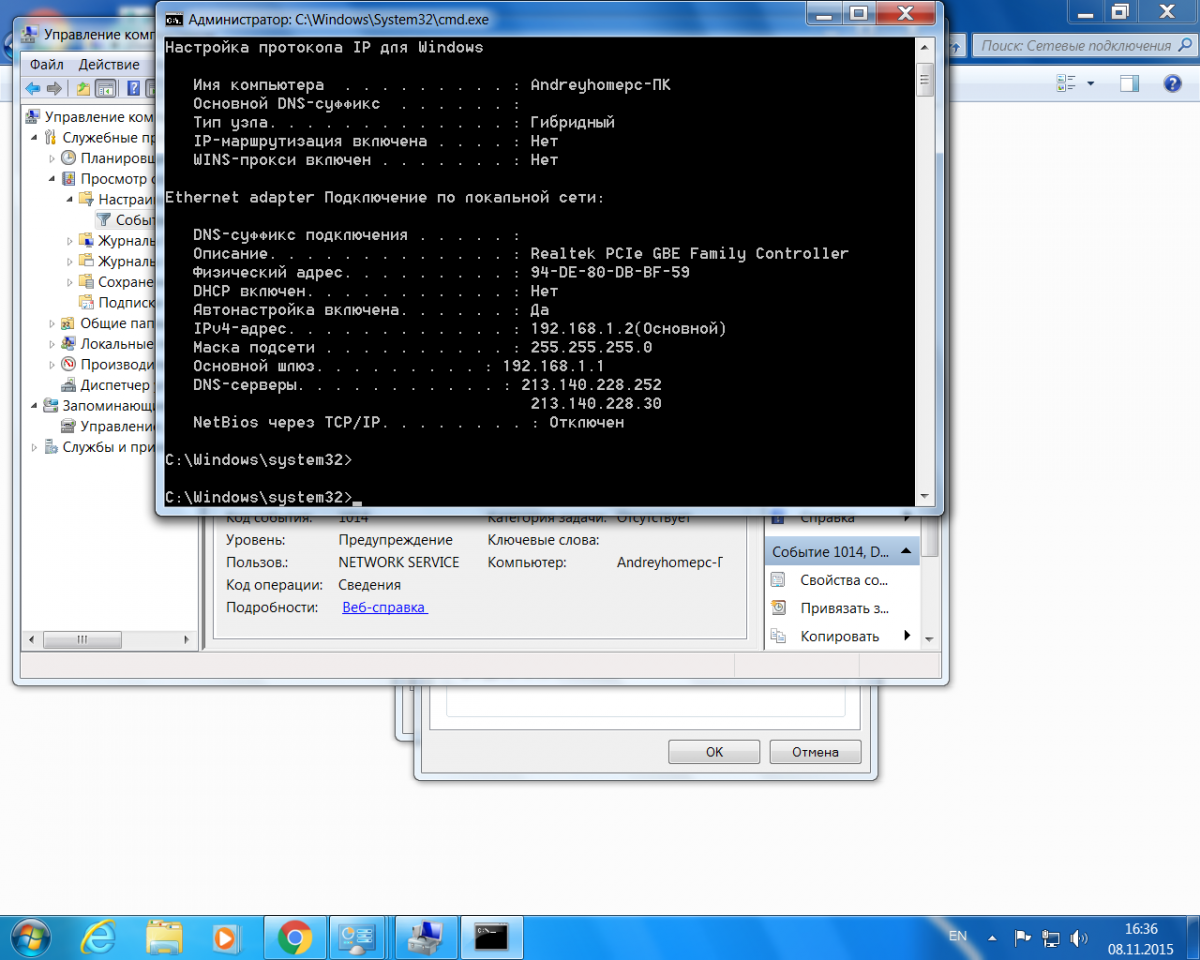The height and width of the screenshot is (960, 1200).
Task: Open the Действие menu
Action: tap(109, 64)
